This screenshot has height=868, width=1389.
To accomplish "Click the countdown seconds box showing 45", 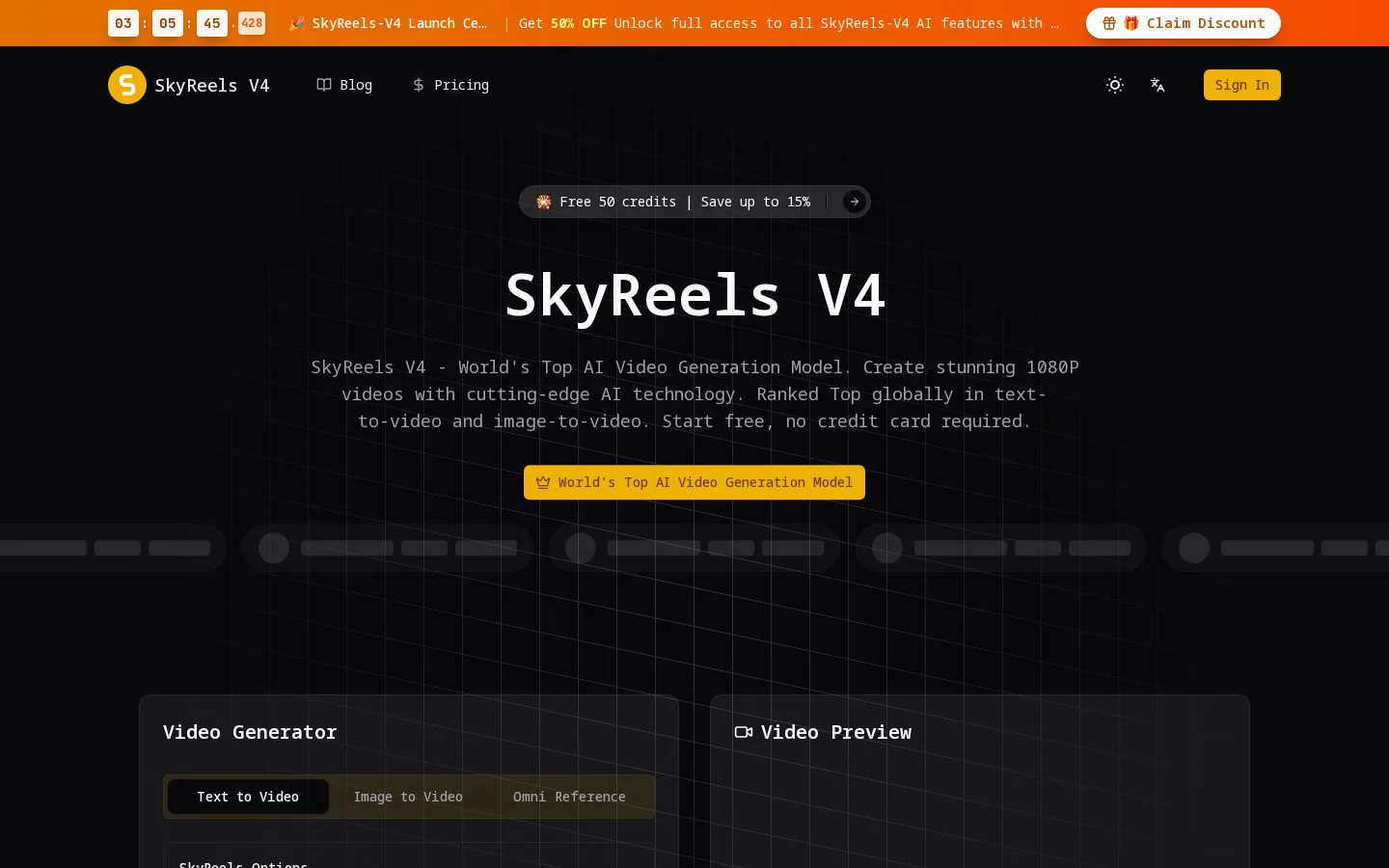I will (212, 23).
